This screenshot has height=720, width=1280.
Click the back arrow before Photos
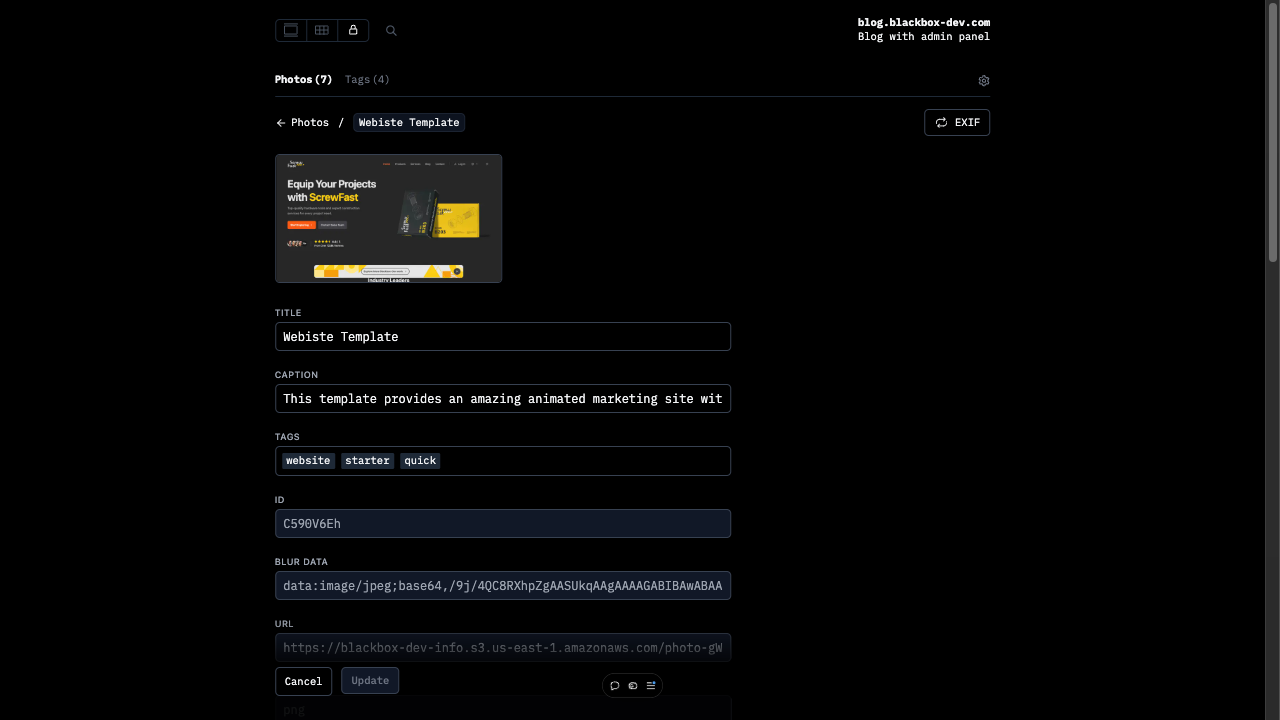coord(281,123)
